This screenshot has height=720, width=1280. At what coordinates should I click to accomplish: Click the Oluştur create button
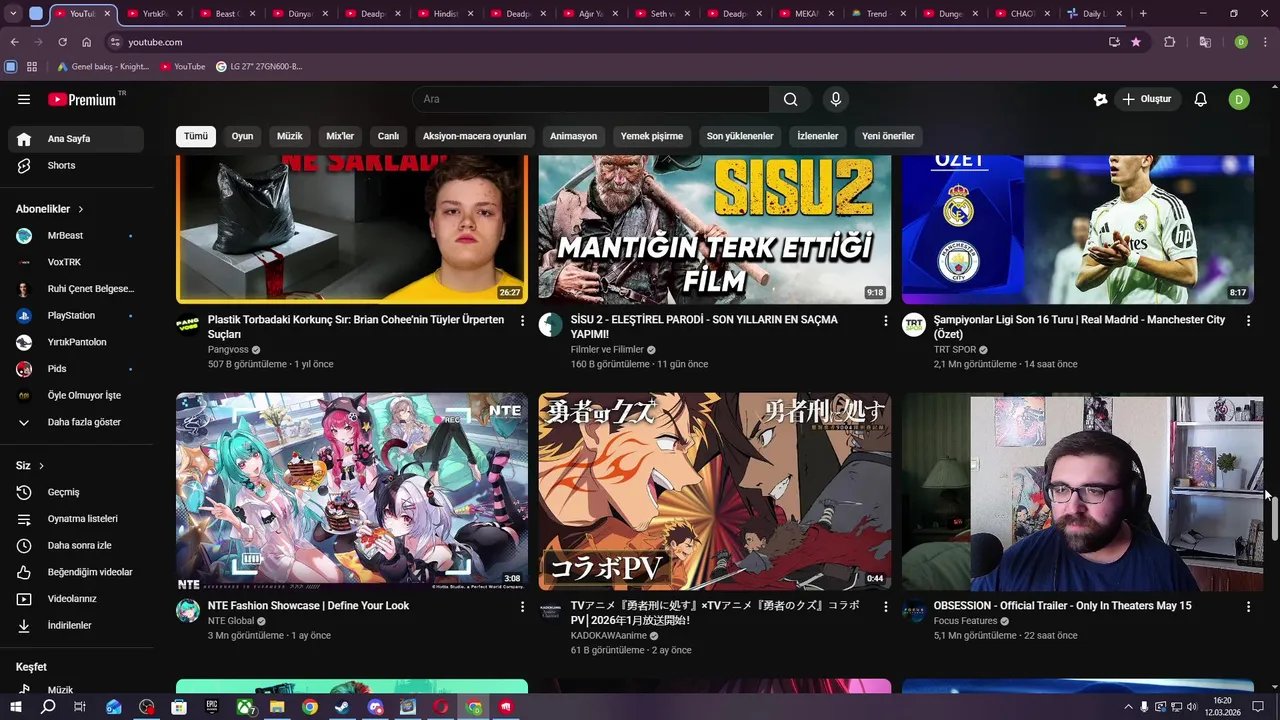click(x=1148, y=99)
